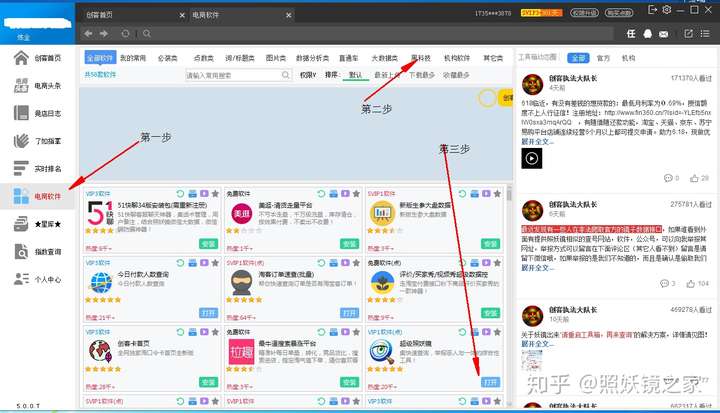The height and width of the screenshot is (413, 720).
Task: Sort software by 默认
Action: coord(355,75)
